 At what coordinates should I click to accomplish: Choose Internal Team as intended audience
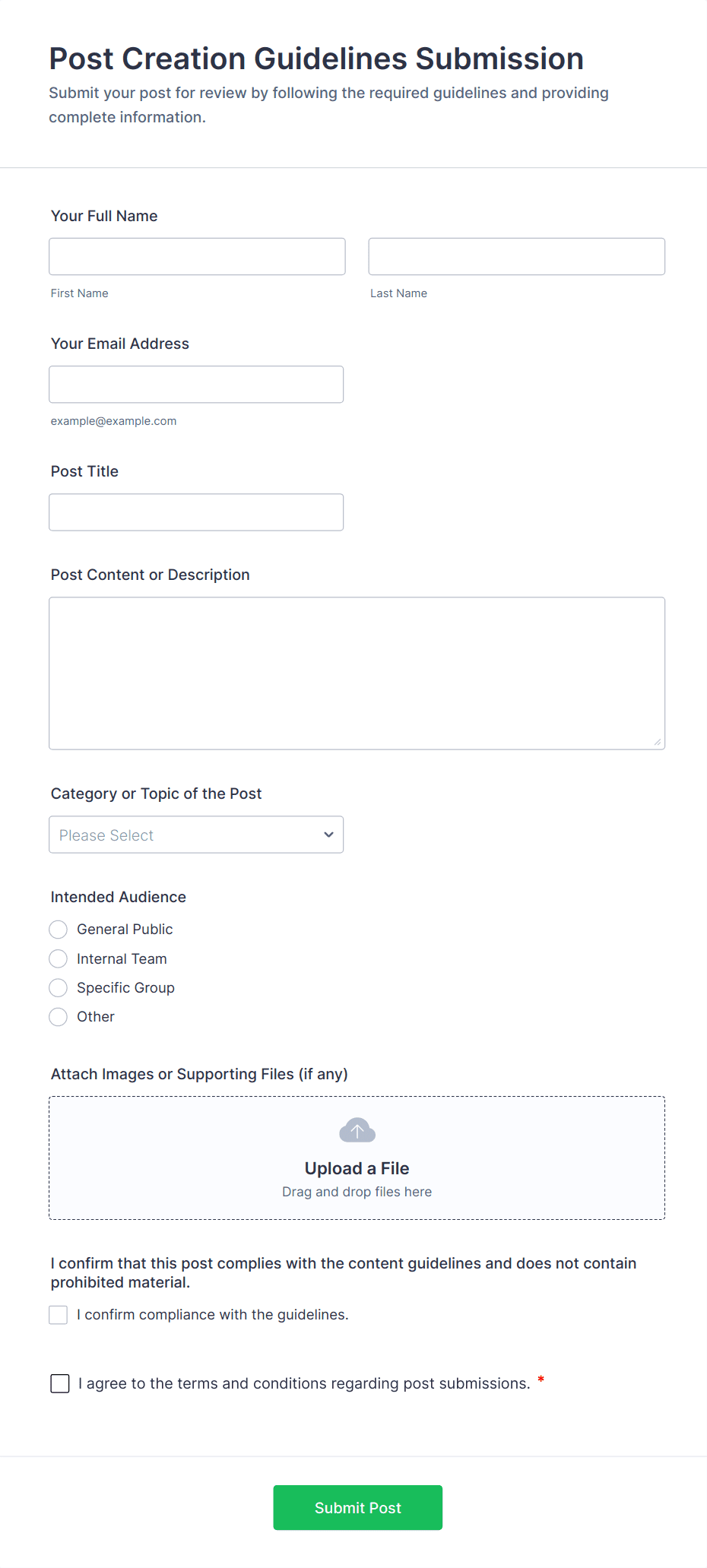(x=58, y=958)
